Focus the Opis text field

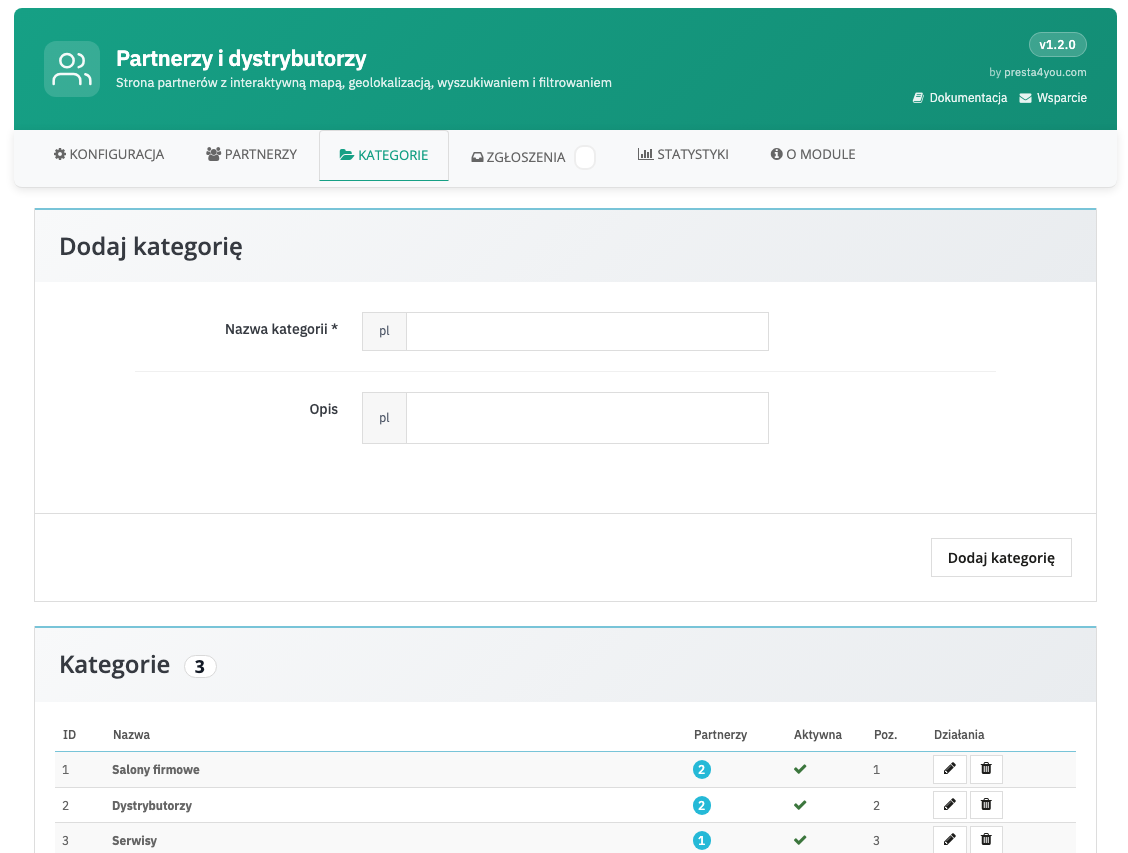click(587, 418)
